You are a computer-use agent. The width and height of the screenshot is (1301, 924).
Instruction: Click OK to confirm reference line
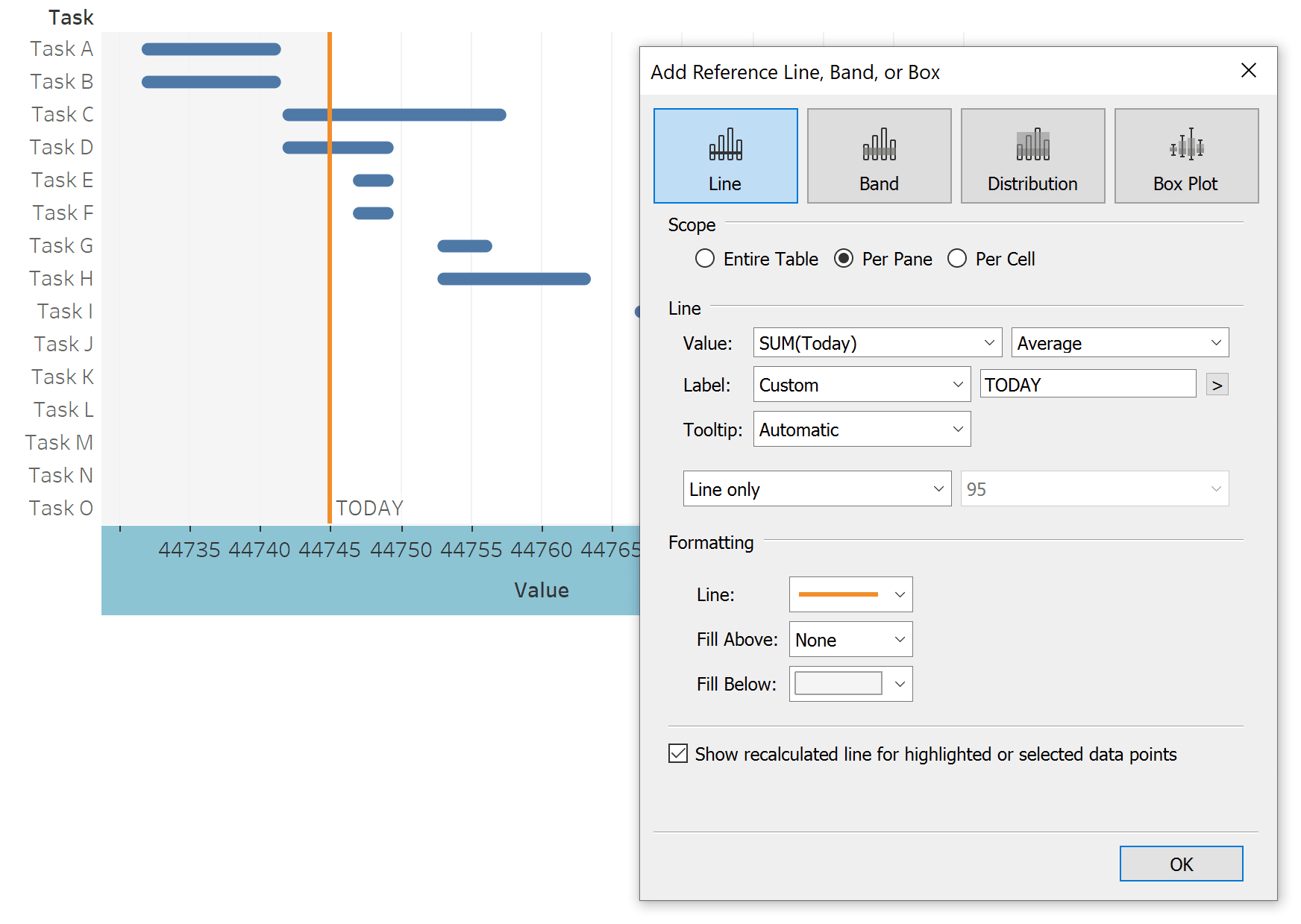(1181, 864)
